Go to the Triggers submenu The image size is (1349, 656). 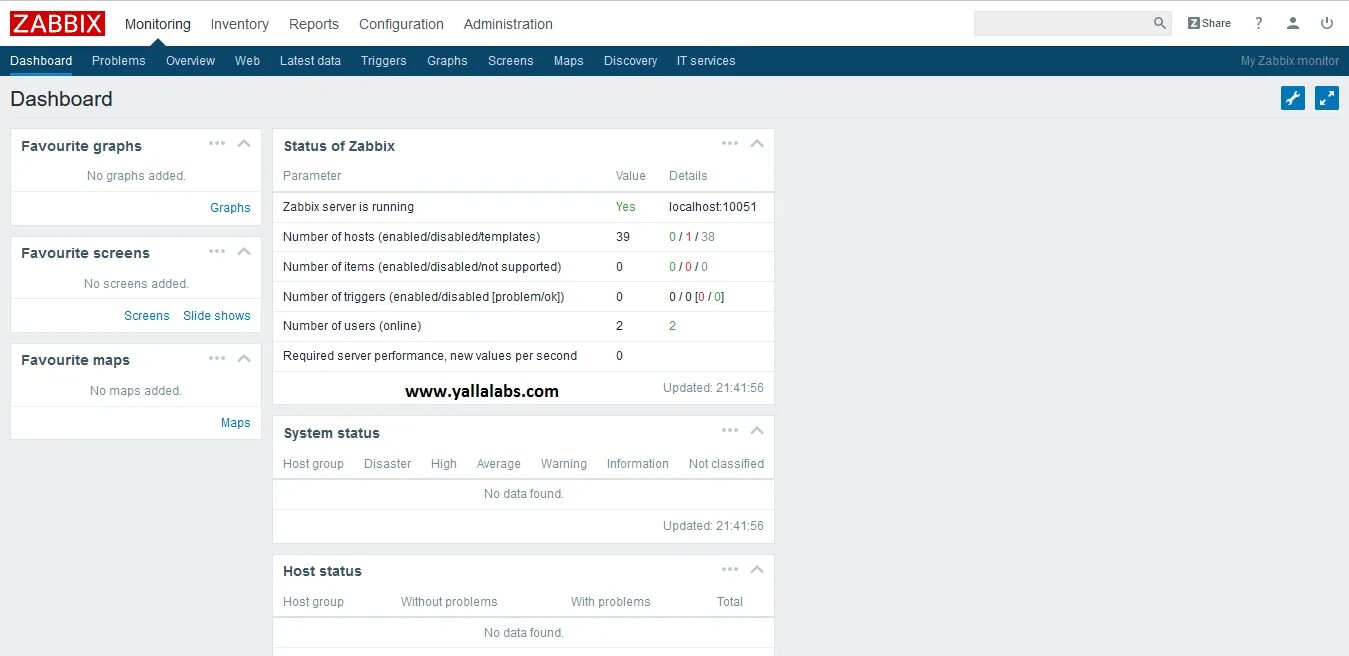coord(384,61)
